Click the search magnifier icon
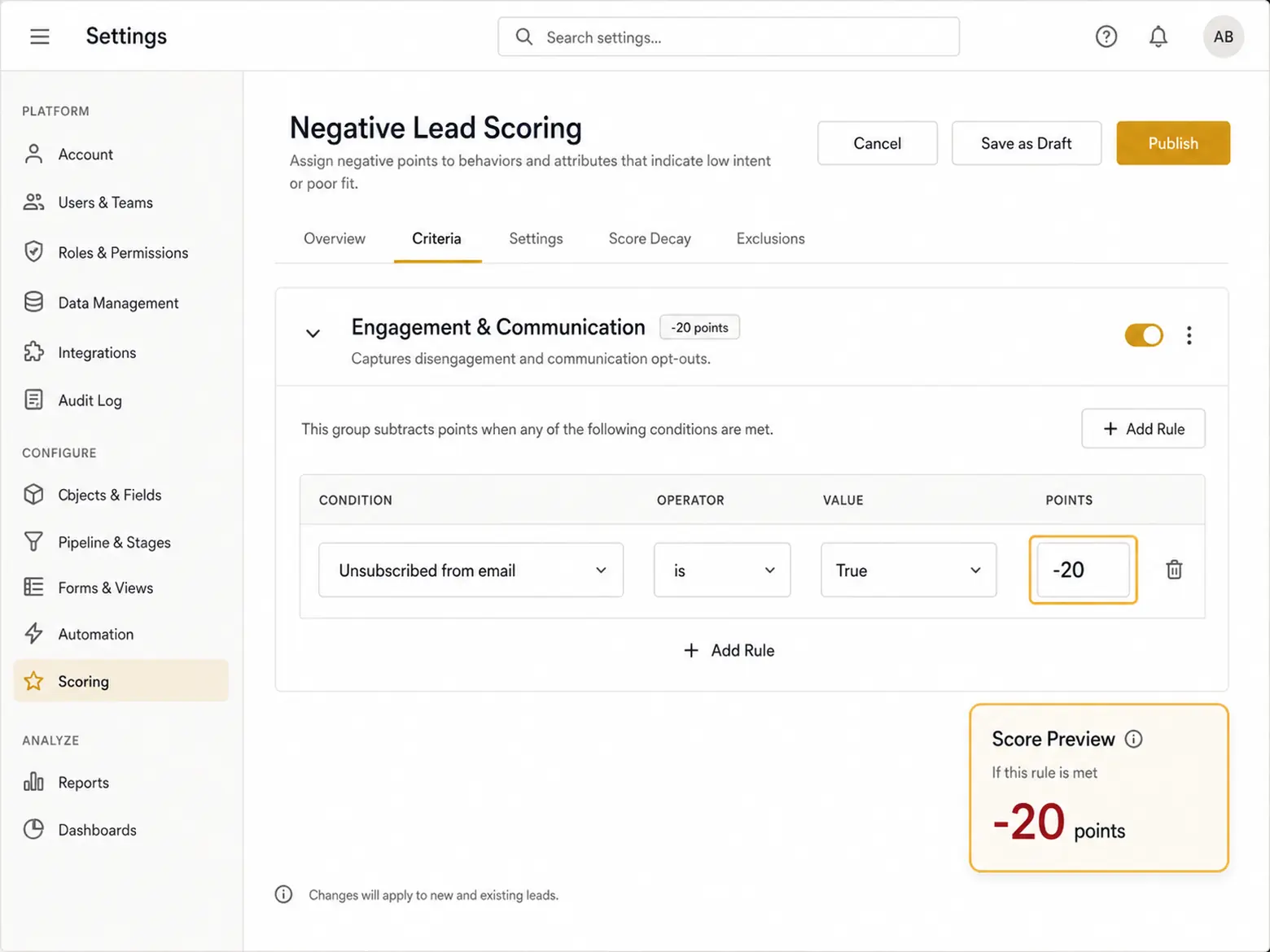The image size is (1270, 952). click(x=524, y=37)
